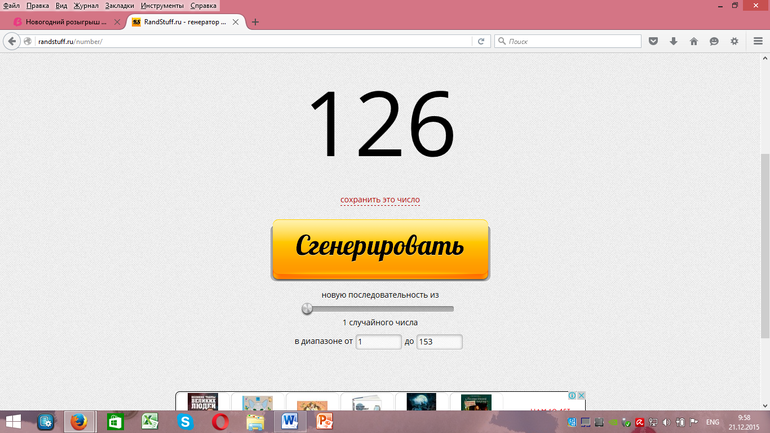
Task: Click the range start field containing 1
Action: (378, 342)
